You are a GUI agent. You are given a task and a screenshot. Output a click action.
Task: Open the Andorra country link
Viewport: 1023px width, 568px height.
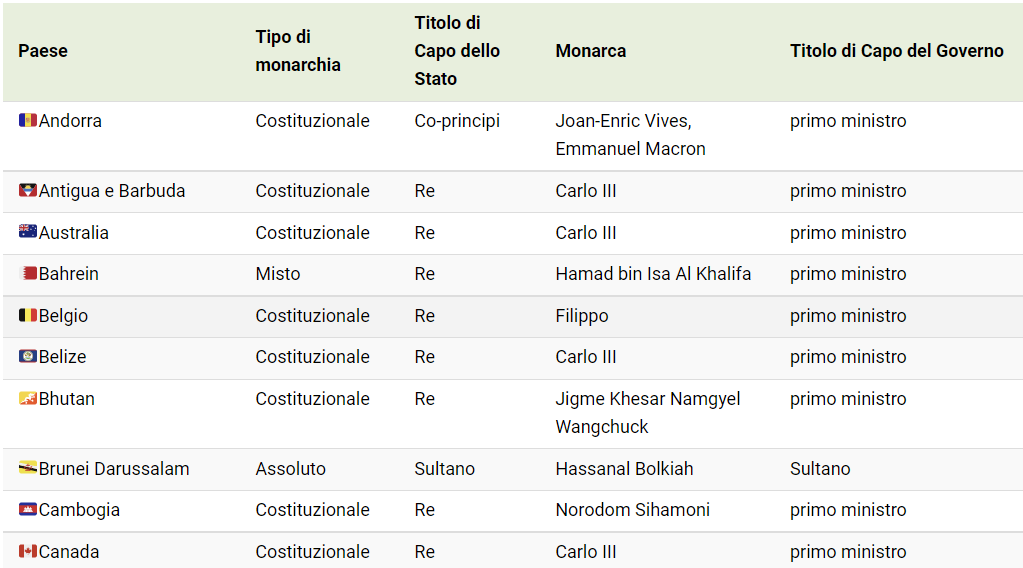pyautogui.click(x=70, y=121)
